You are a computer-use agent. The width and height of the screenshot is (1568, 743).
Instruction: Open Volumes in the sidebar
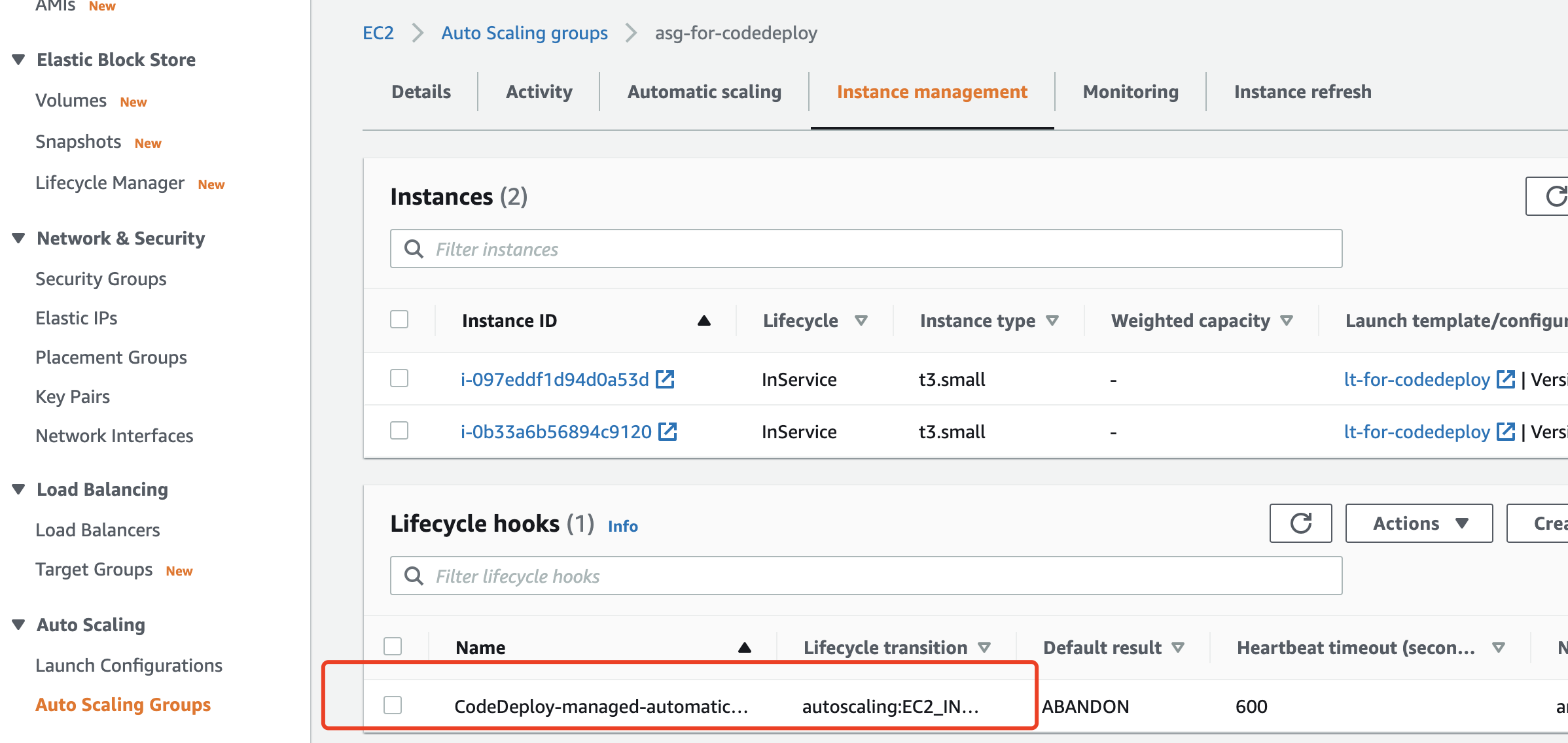point(71,101)
